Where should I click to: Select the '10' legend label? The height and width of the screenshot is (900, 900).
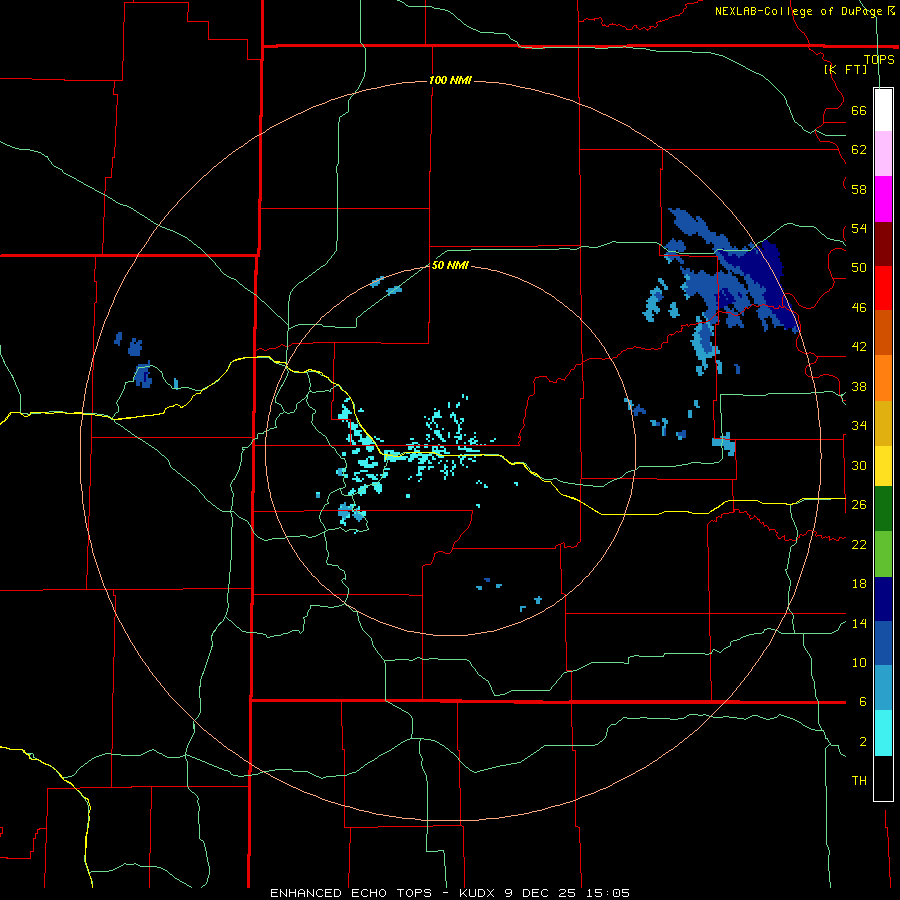pyautogui.click(x=859, y=662)
